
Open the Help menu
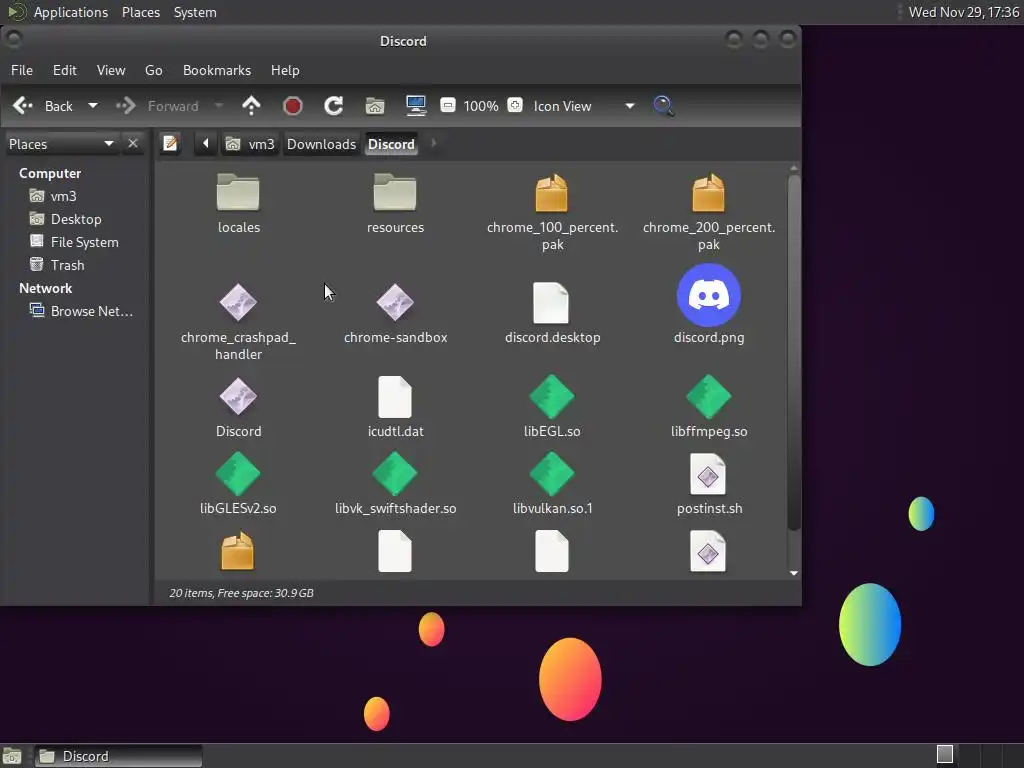coord(285,70)
